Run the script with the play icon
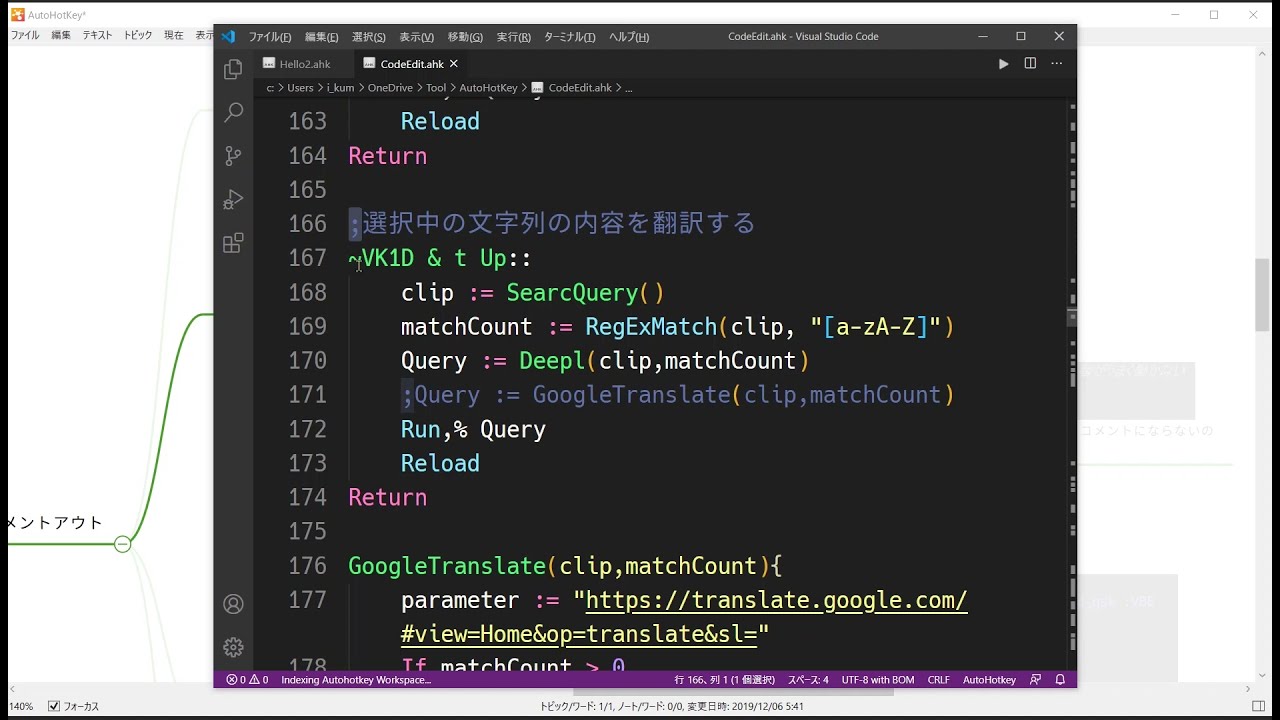This screenshot has width=1280, height=720. coord(1003,64)
